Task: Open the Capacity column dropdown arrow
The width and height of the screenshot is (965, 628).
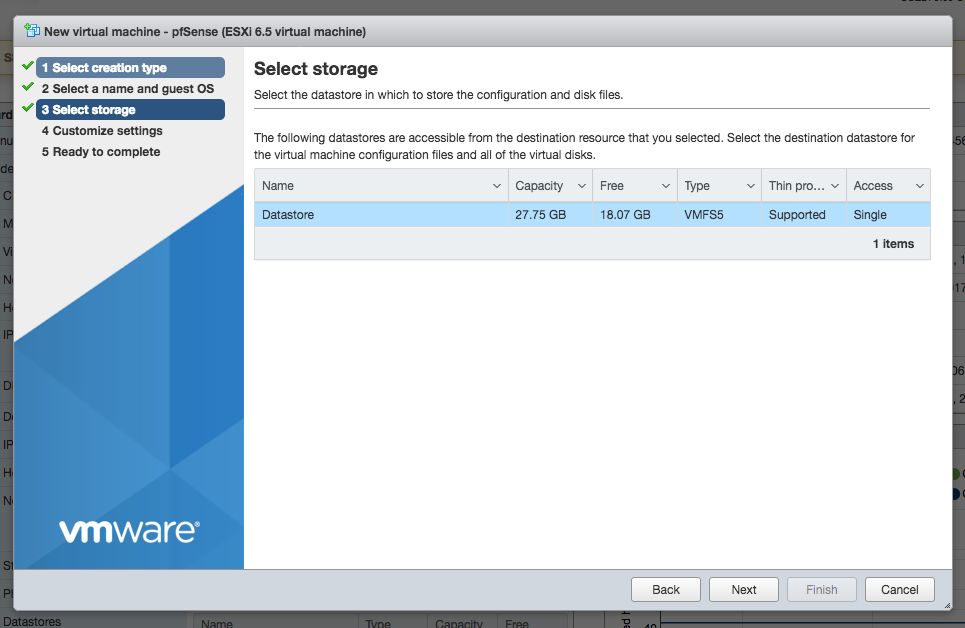Action: tap(582, 186)
